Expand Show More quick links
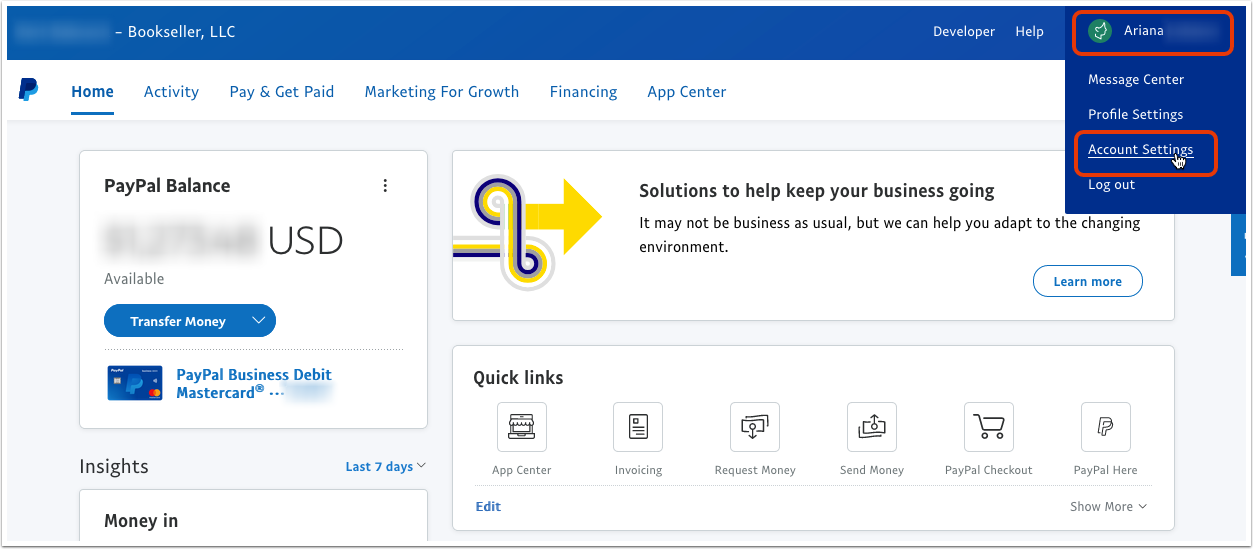This screenshot has width=1253, height=549. click(x=1108, y=507)
